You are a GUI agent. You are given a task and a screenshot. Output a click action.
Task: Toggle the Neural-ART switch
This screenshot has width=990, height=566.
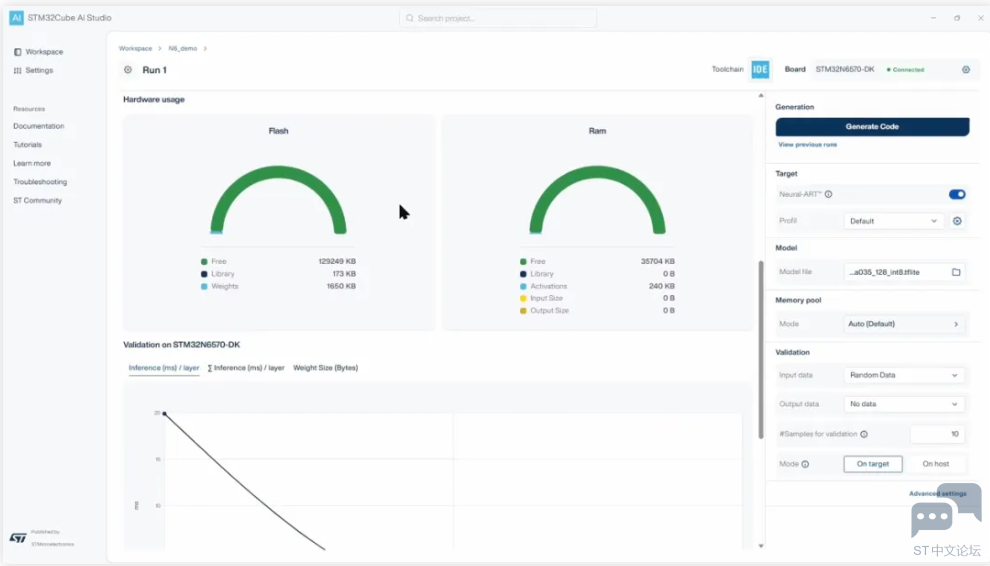(x=957, y=195)
